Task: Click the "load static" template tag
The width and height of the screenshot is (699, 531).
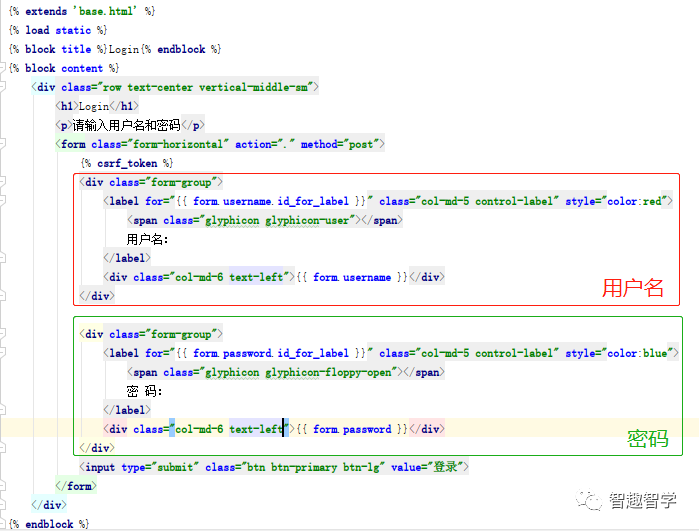Action: tap(58, 30)
